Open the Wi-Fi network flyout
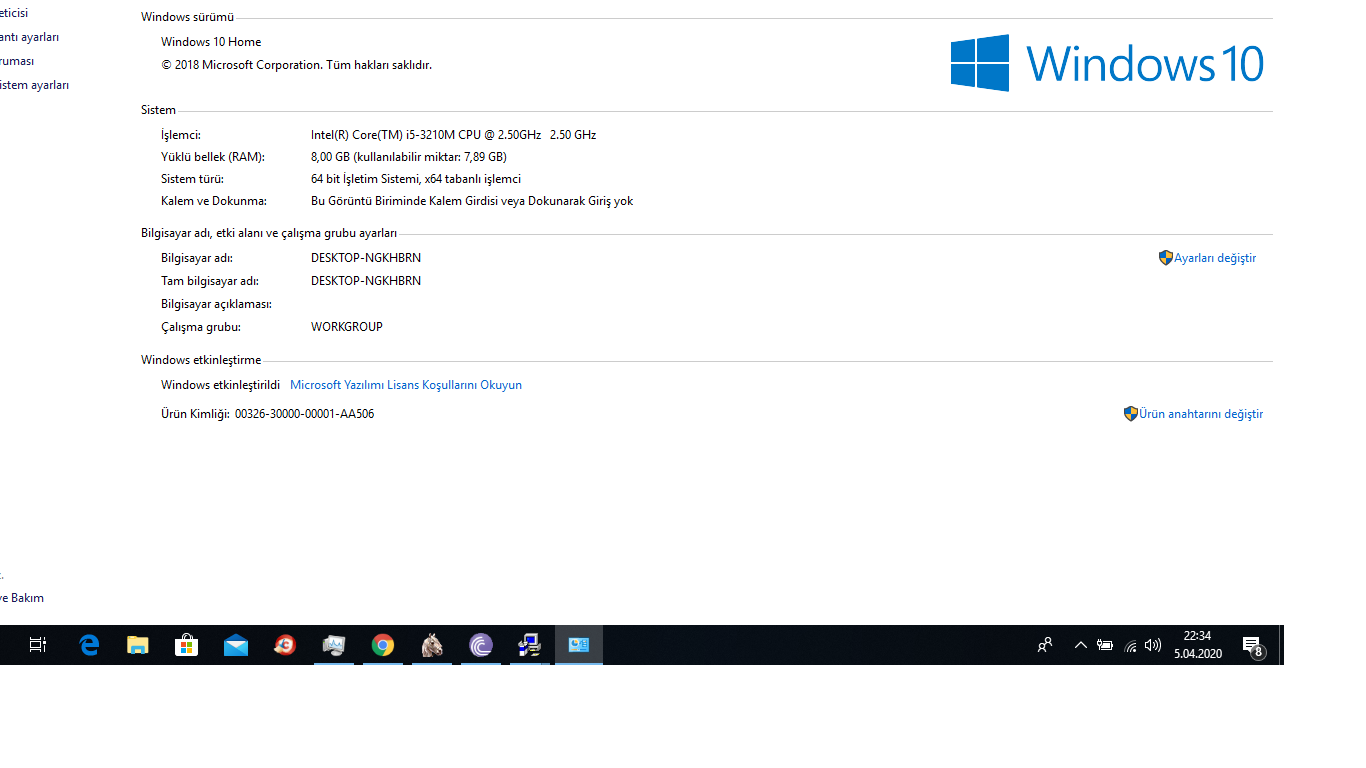The width and height of the screenshot is (1366, 768). (1130, 645)
